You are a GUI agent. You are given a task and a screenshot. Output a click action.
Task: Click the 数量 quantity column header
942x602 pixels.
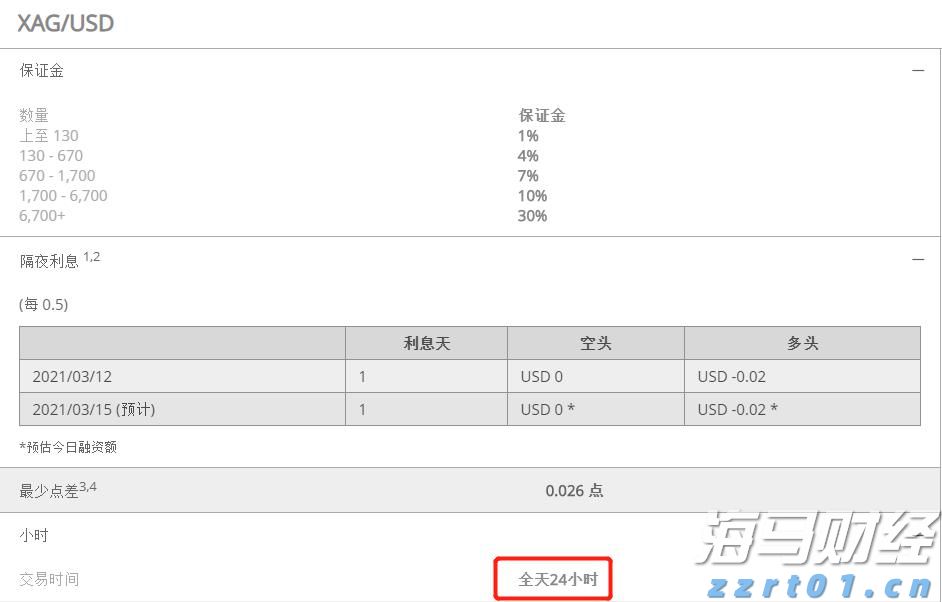34,115
